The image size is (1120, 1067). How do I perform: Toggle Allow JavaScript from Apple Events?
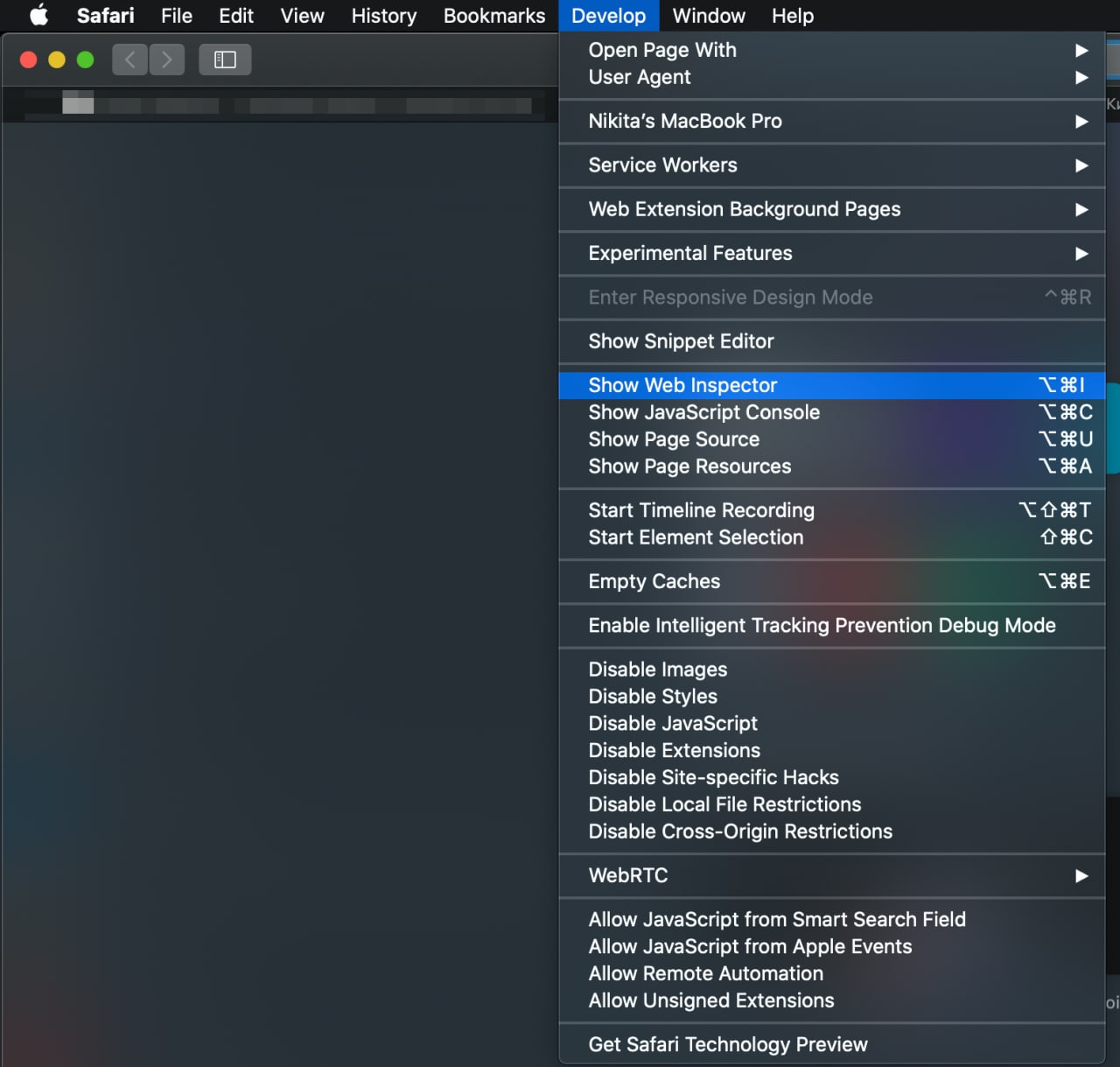[x=832, y=946]
